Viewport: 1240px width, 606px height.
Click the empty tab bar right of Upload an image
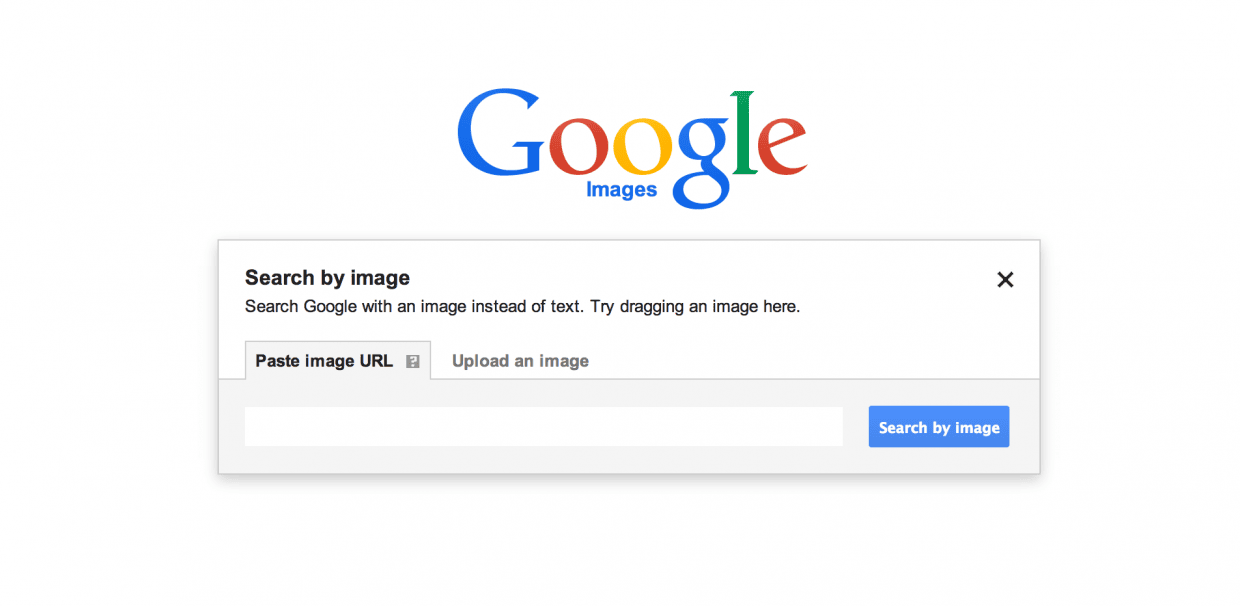click(820, 361)
